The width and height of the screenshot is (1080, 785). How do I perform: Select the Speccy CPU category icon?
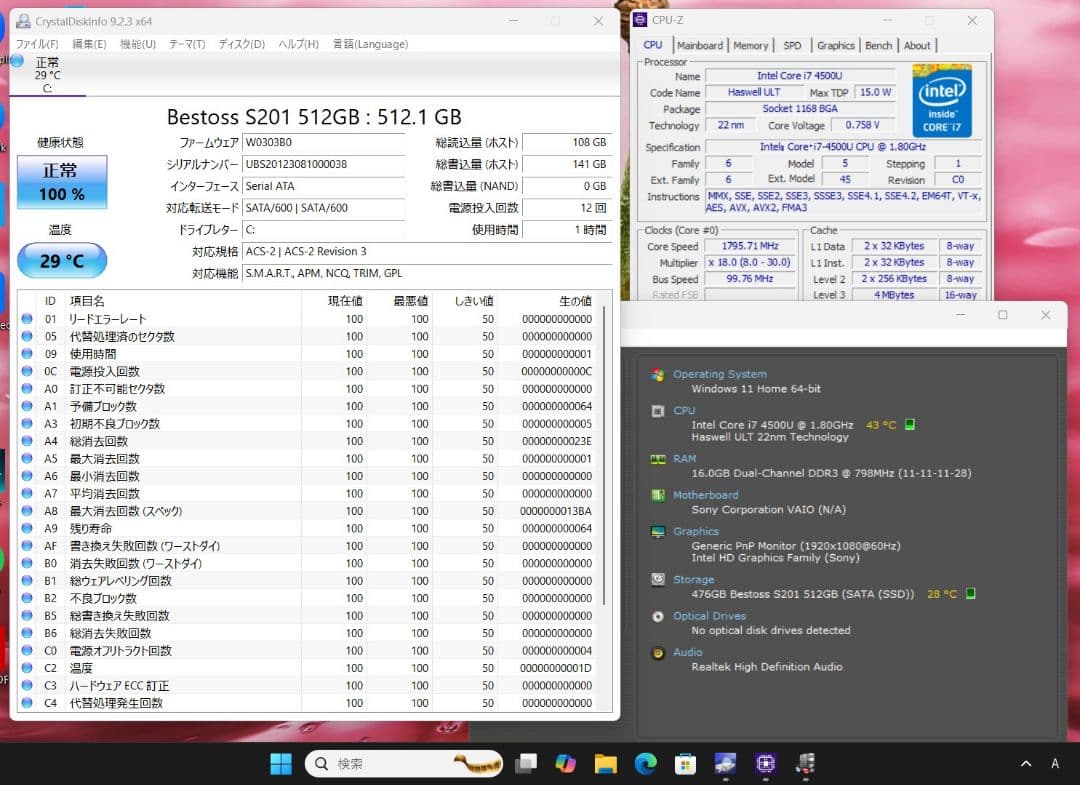click(x=659, y=410)
